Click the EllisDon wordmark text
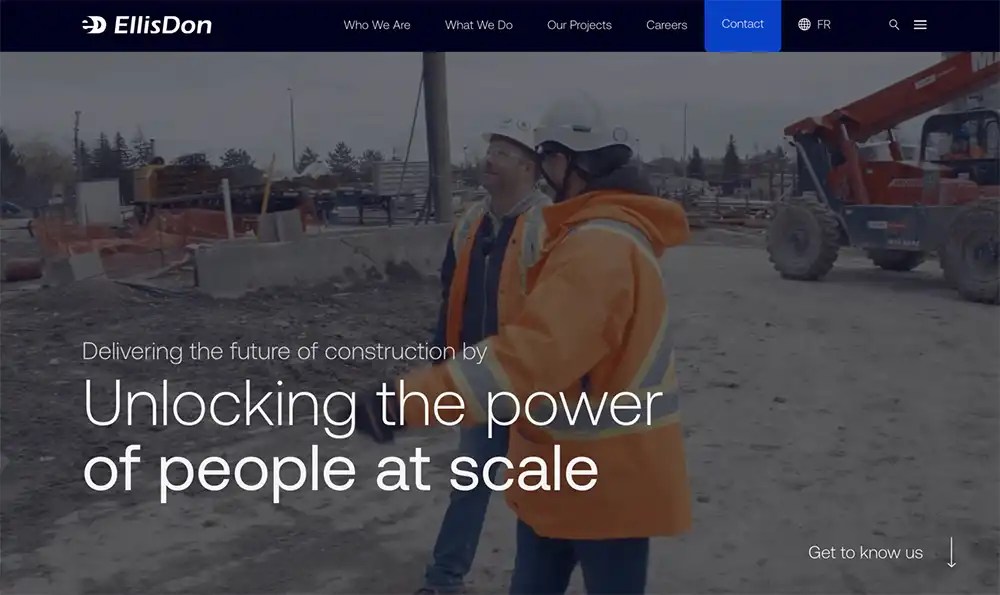 [x=163, y=25]
